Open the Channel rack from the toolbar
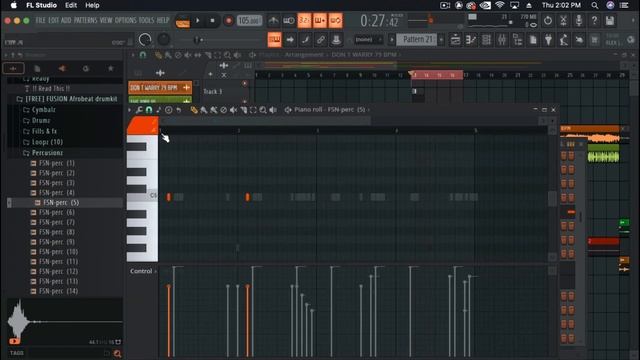Viewport: 640px width, 360px height. pos(486,40)
